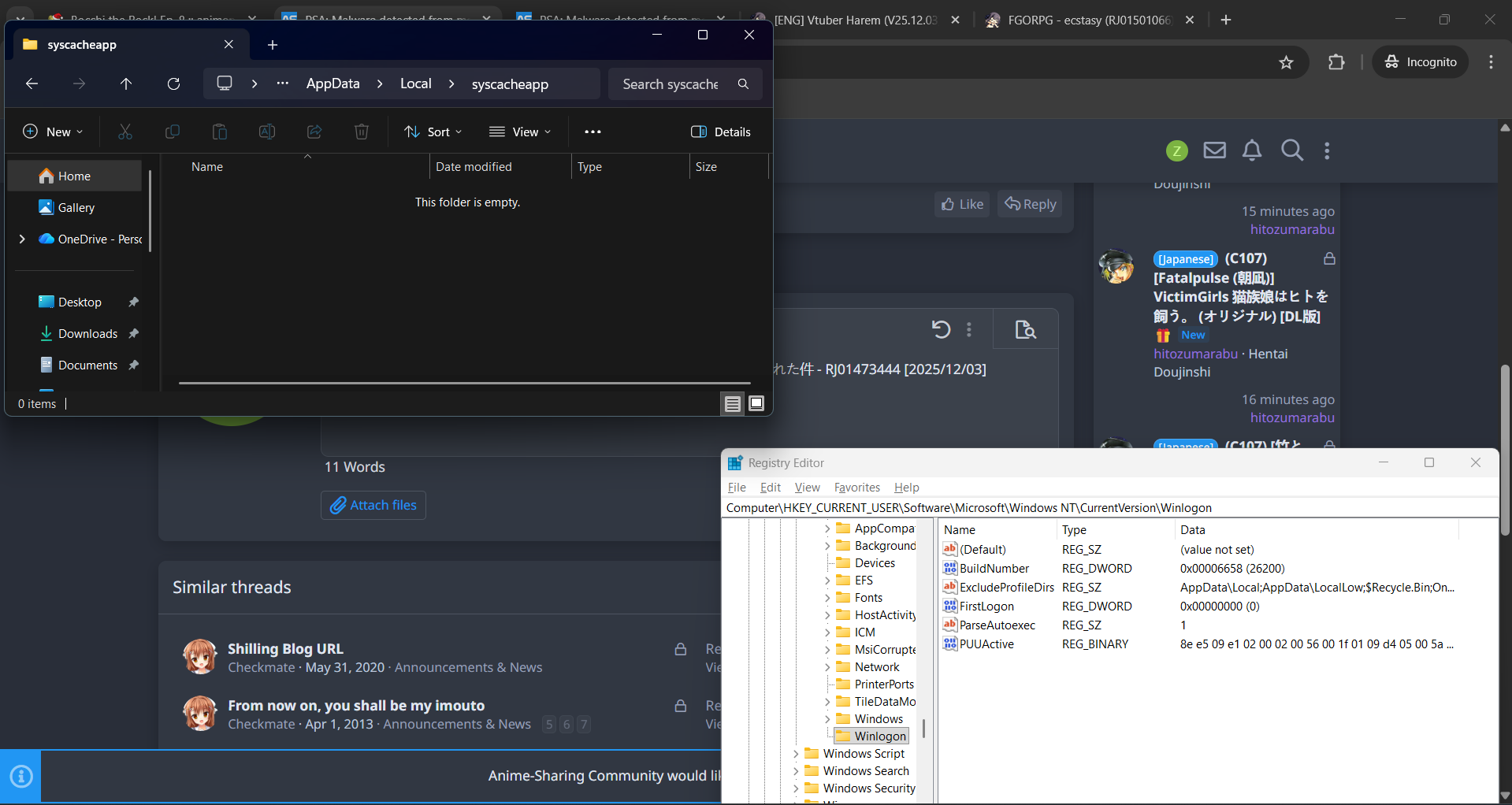The width and height of the screenshot is (1512, 805).
Task: Open the Shilling Blog URL thread
Action: (x=285, y=648)
